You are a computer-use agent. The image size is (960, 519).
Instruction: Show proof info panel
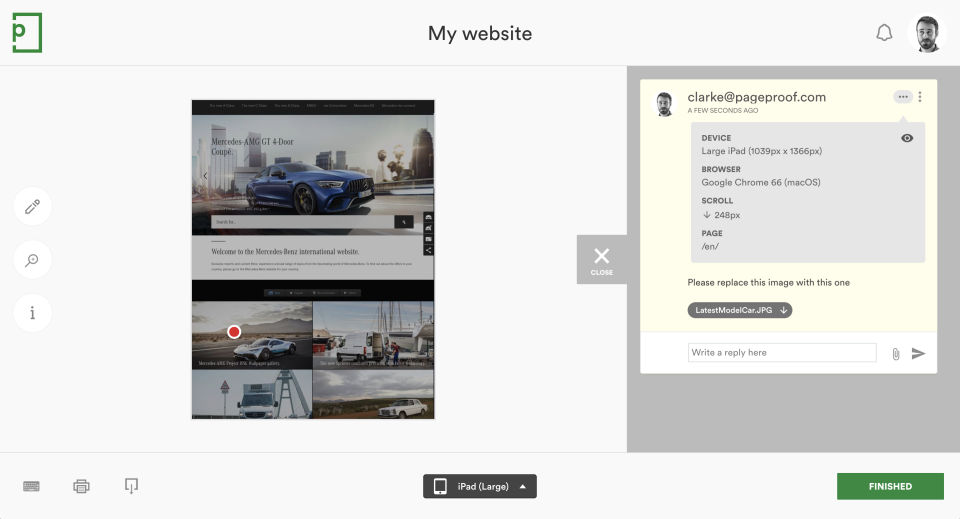(32, 313)
